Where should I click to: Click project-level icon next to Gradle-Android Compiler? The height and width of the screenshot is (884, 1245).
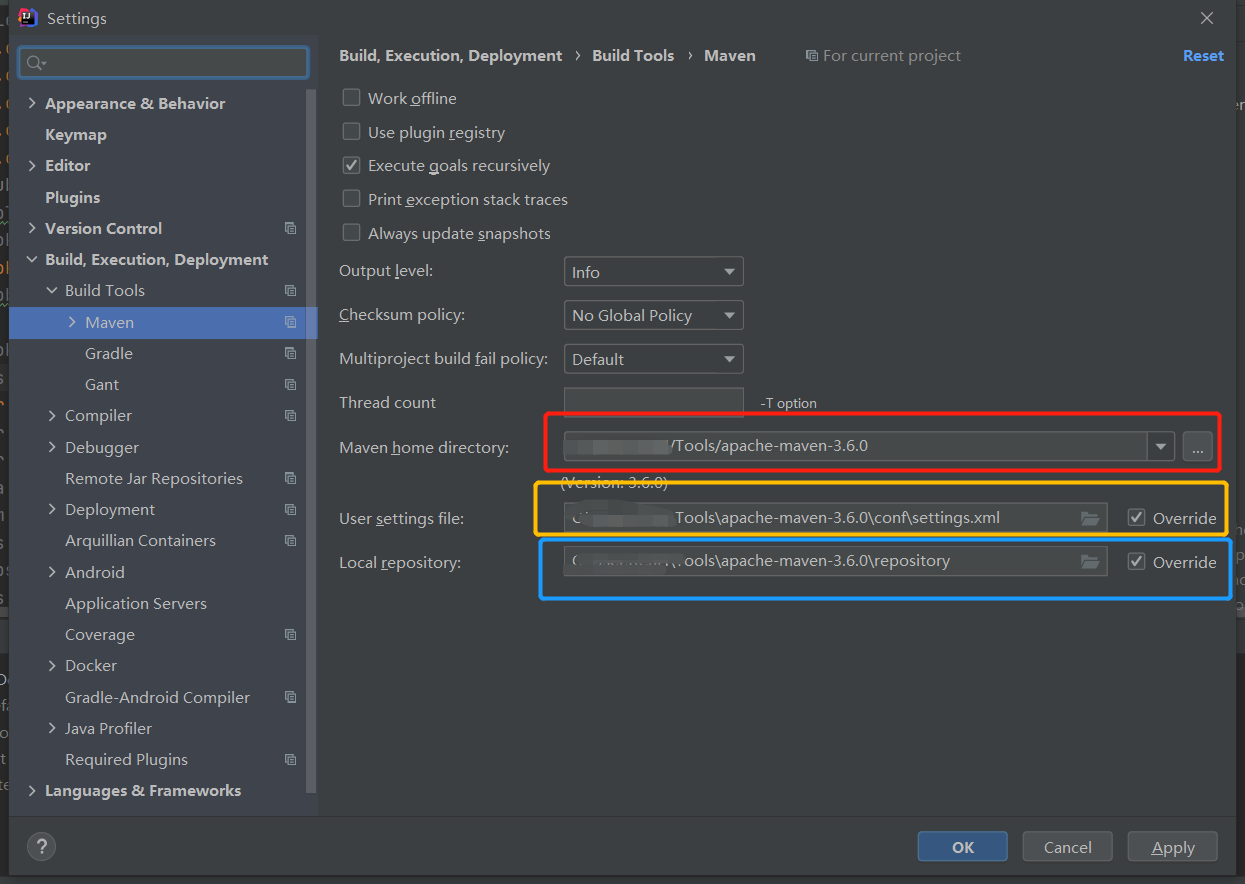click(x=290, y=697)
